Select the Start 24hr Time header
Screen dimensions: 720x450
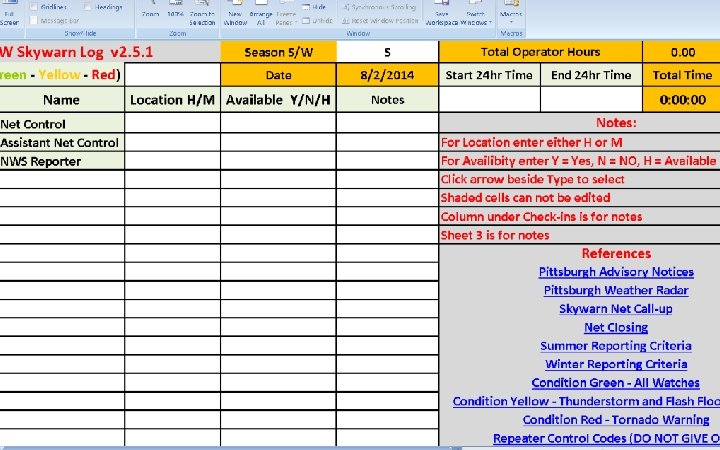pos(489,75)
